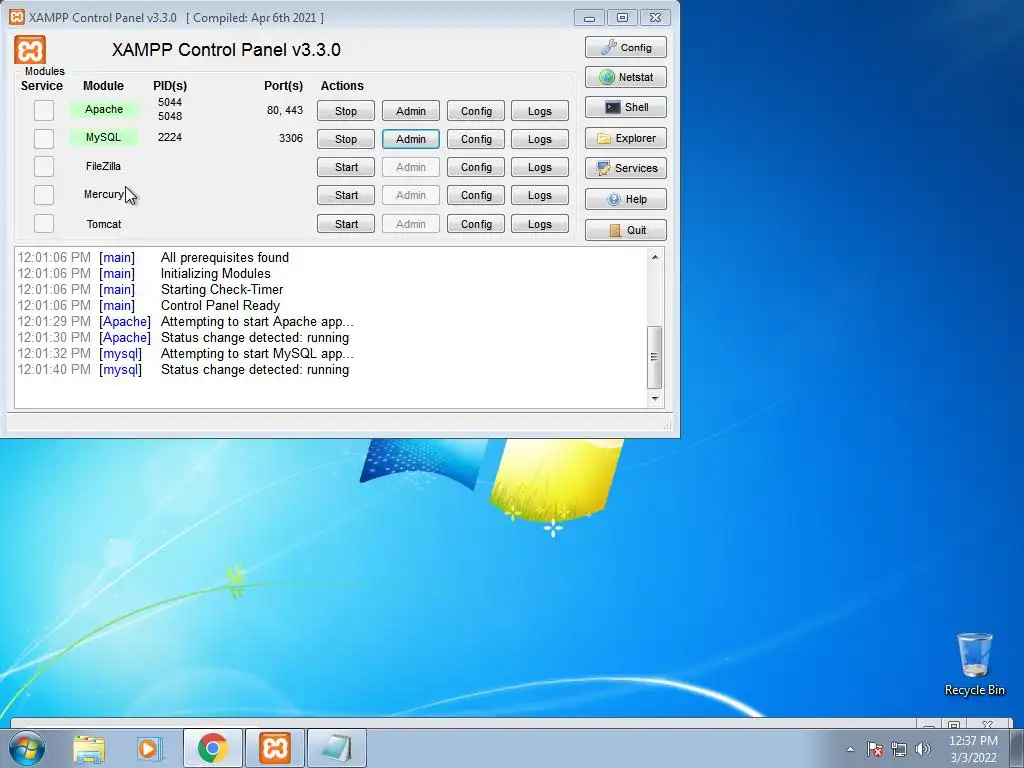Click the XAMPP logo in the panel header
Screen dimensions: 1024x768
pyautogui.click(x=30, y=50)
